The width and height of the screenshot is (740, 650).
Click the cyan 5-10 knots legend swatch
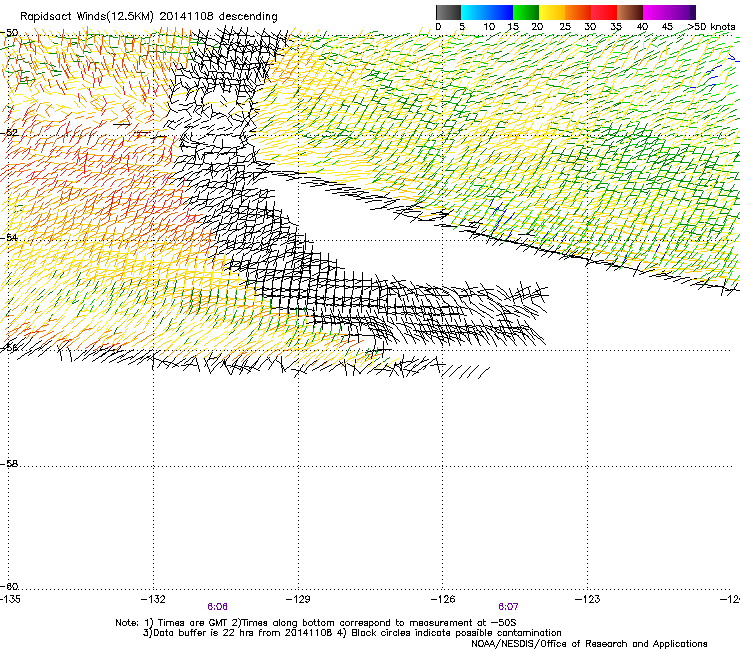pyautogui.click(x=474, y=12)
